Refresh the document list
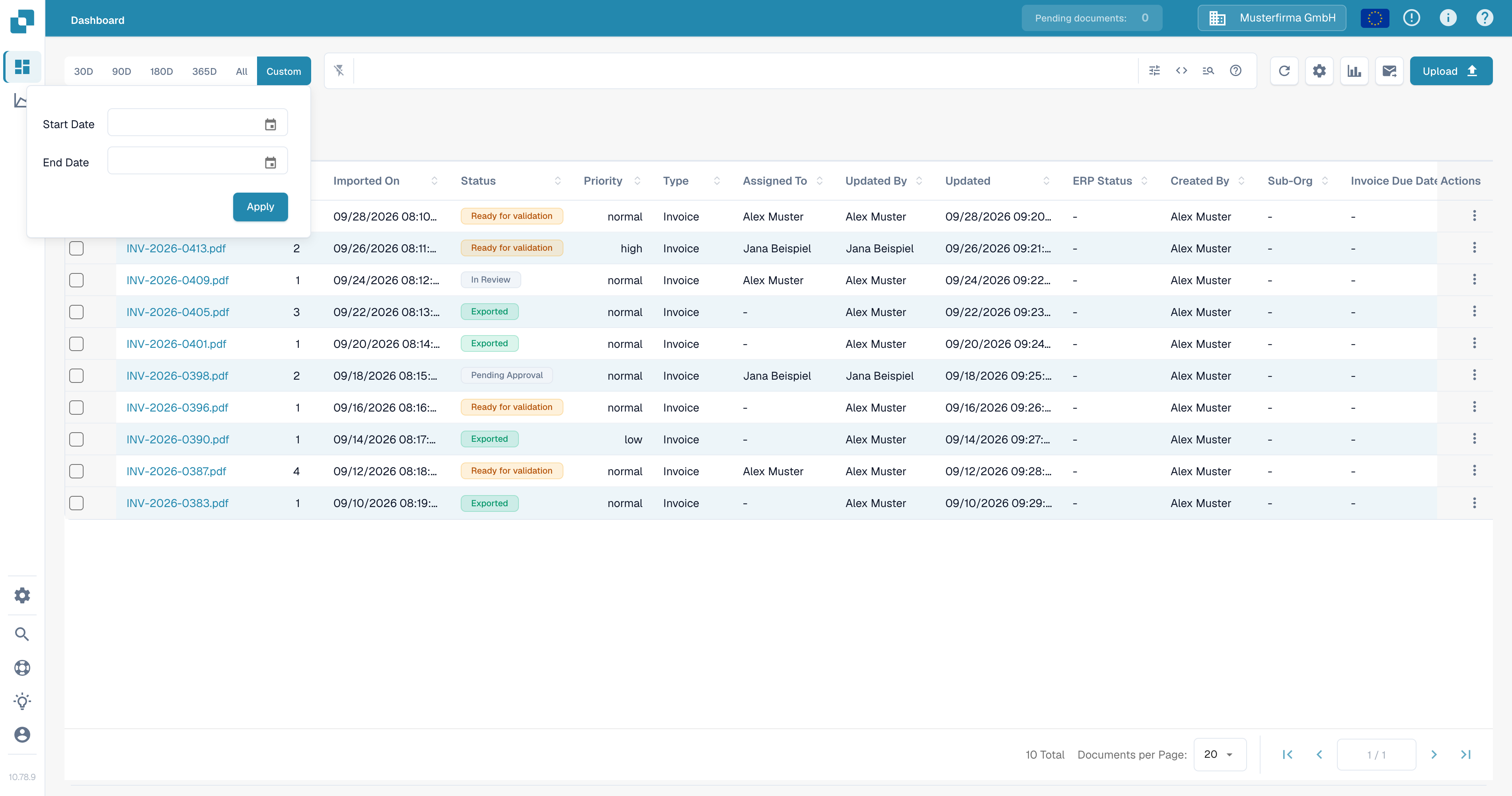Screen dimensions: 1512x796 (x=1284, y=71)
